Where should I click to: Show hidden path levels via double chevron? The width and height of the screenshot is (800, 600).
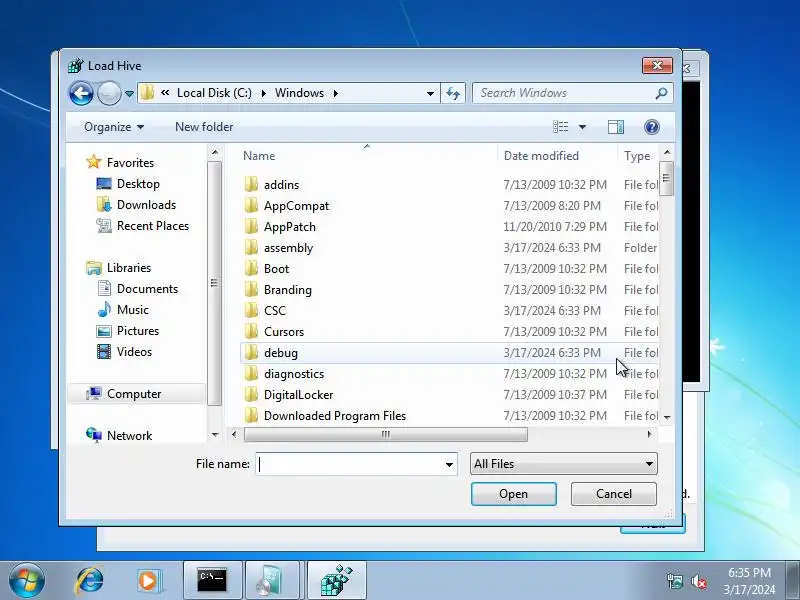165,93
